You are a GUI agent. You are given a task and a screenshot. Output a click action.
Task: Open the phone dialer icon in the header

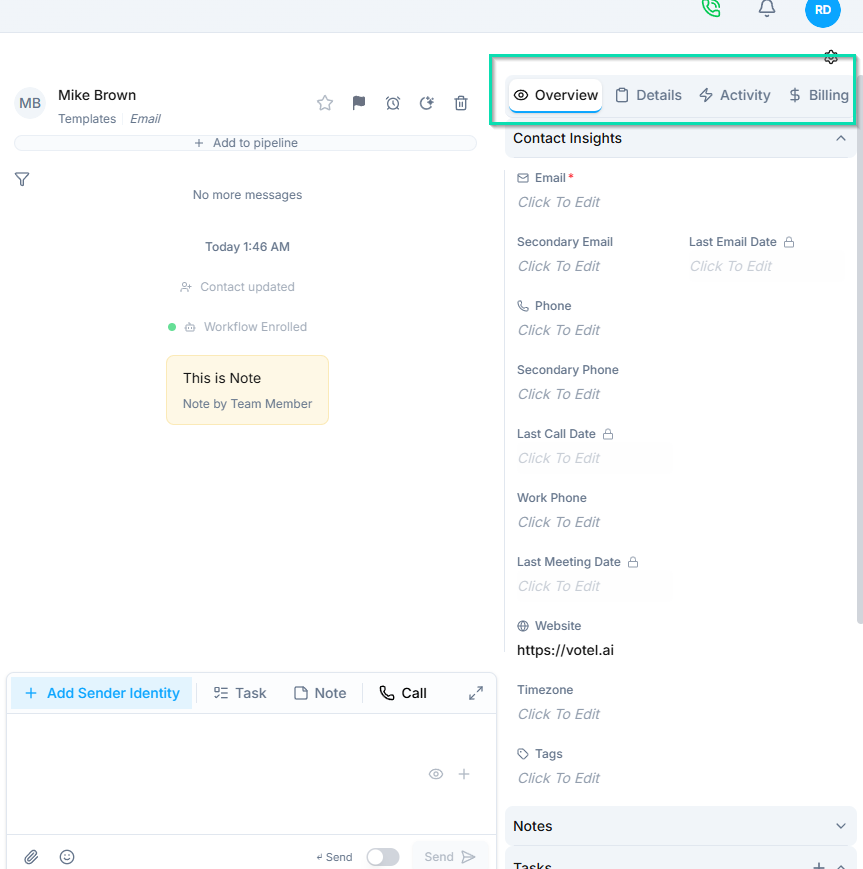click(710, 9)
